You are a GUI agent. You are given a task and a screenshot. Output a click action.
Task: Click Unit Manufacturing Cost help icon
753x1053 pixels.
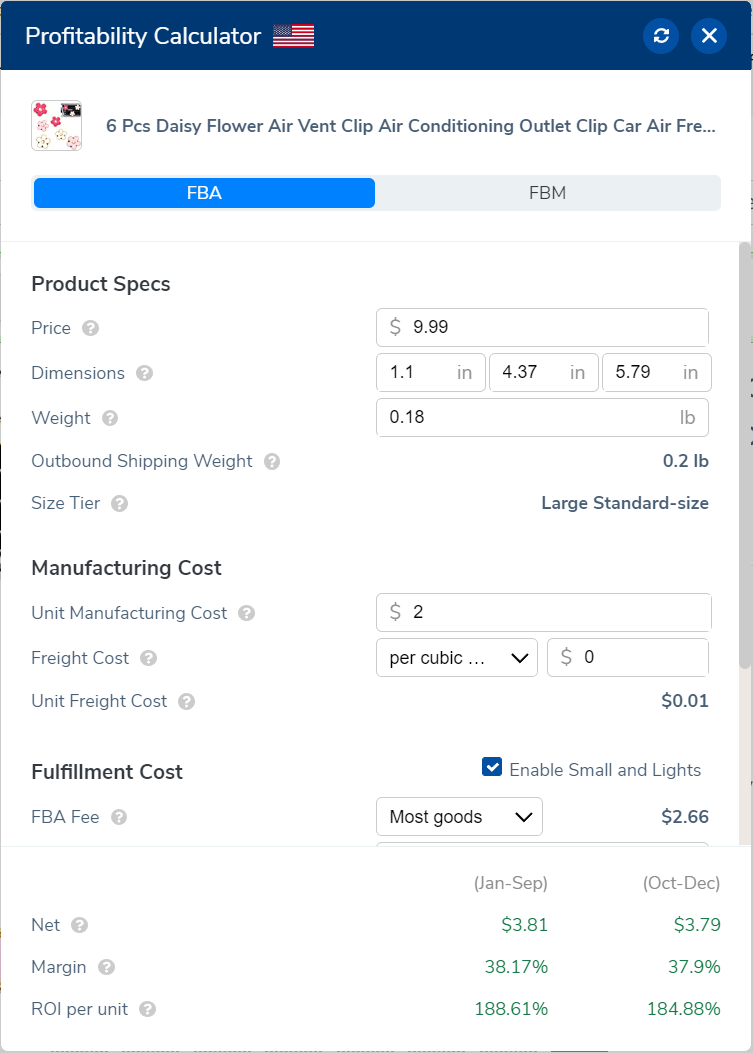click(246, 613)
